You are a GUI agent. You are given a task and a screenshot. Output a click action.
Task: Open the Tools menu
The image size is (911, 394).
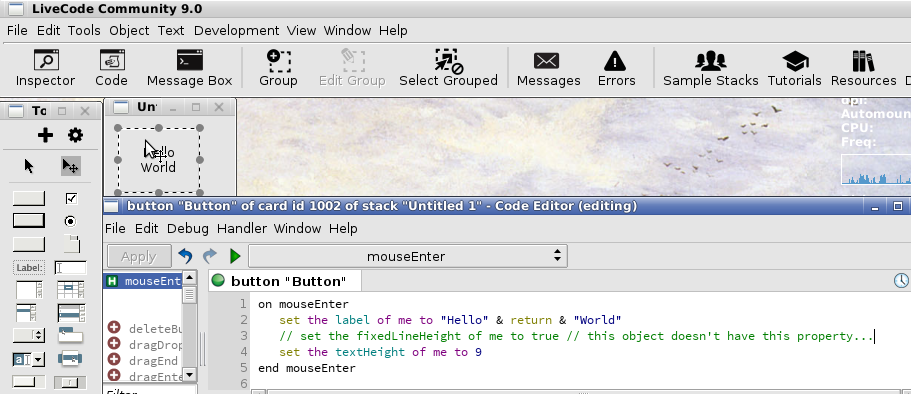[x=84, y=30]
